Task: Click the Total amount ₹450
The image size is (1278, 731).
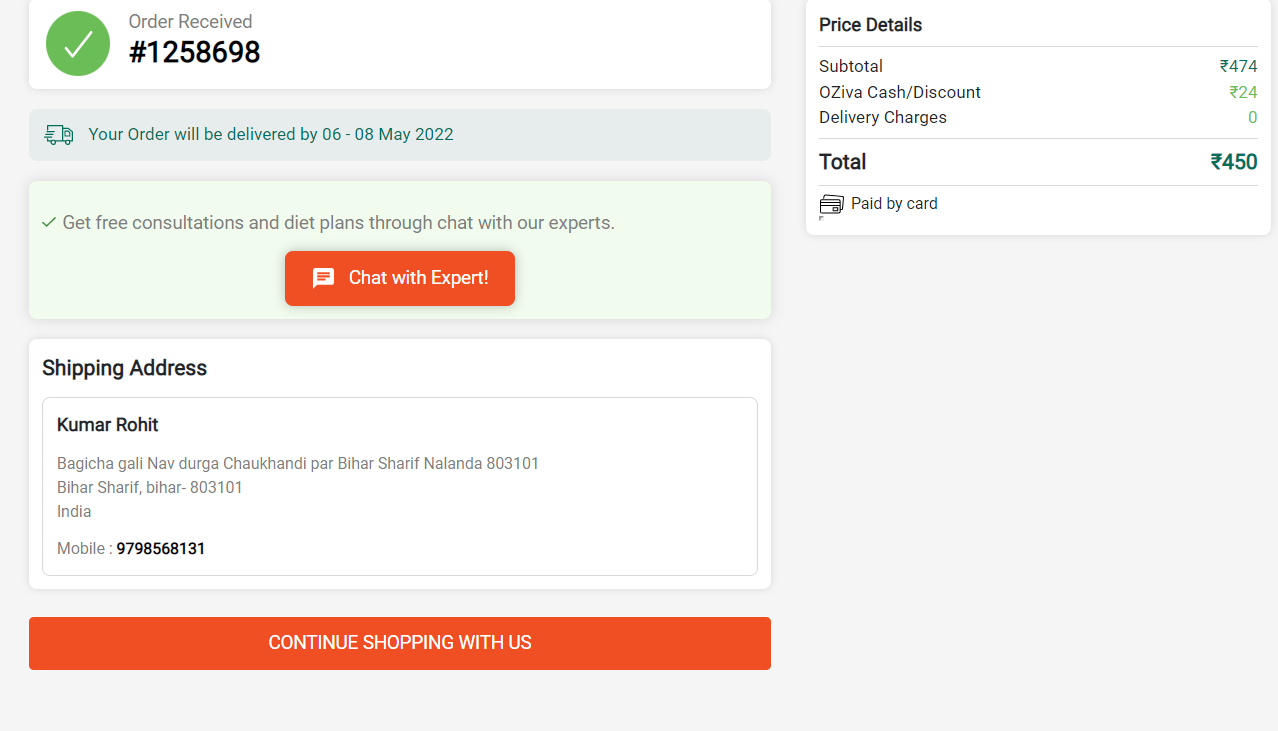Action: [1234, 162]
